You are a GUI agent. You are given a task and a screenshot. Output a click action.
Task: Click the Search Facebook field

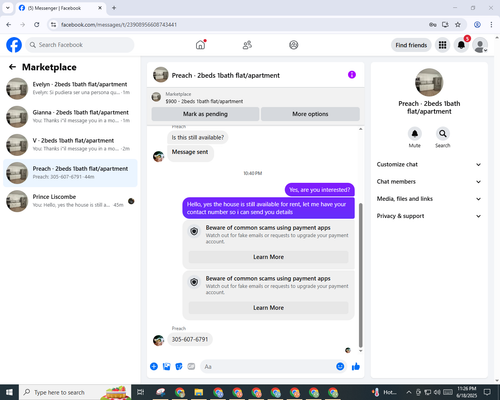click(x=80, y=45)
